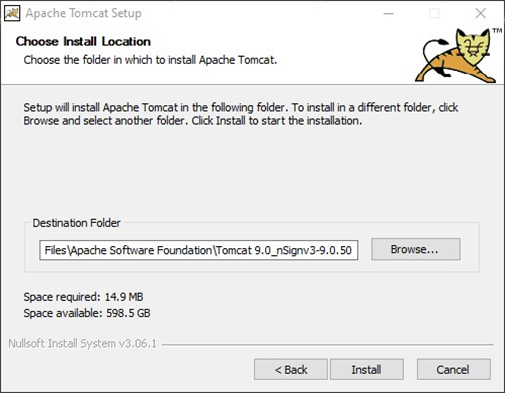Close the Apache Tomcat Setup dialog
Screen dimensions: 505x393
coord(480,14)
